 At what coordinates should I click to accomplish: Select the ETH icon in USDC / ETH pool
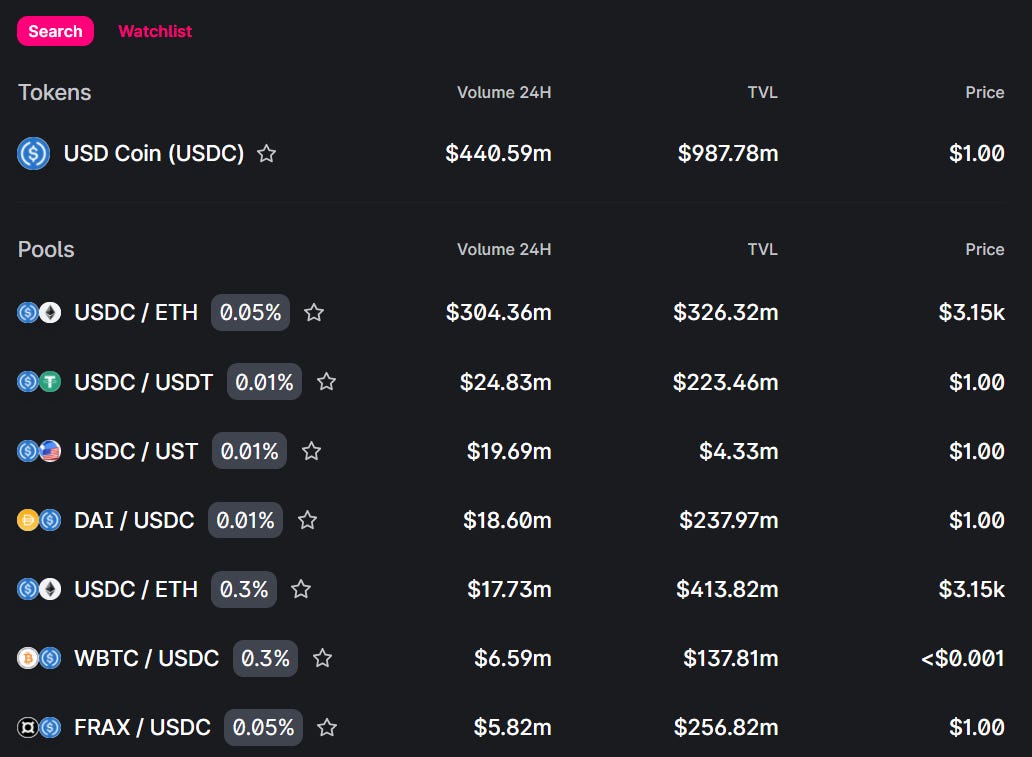(48, 312)
